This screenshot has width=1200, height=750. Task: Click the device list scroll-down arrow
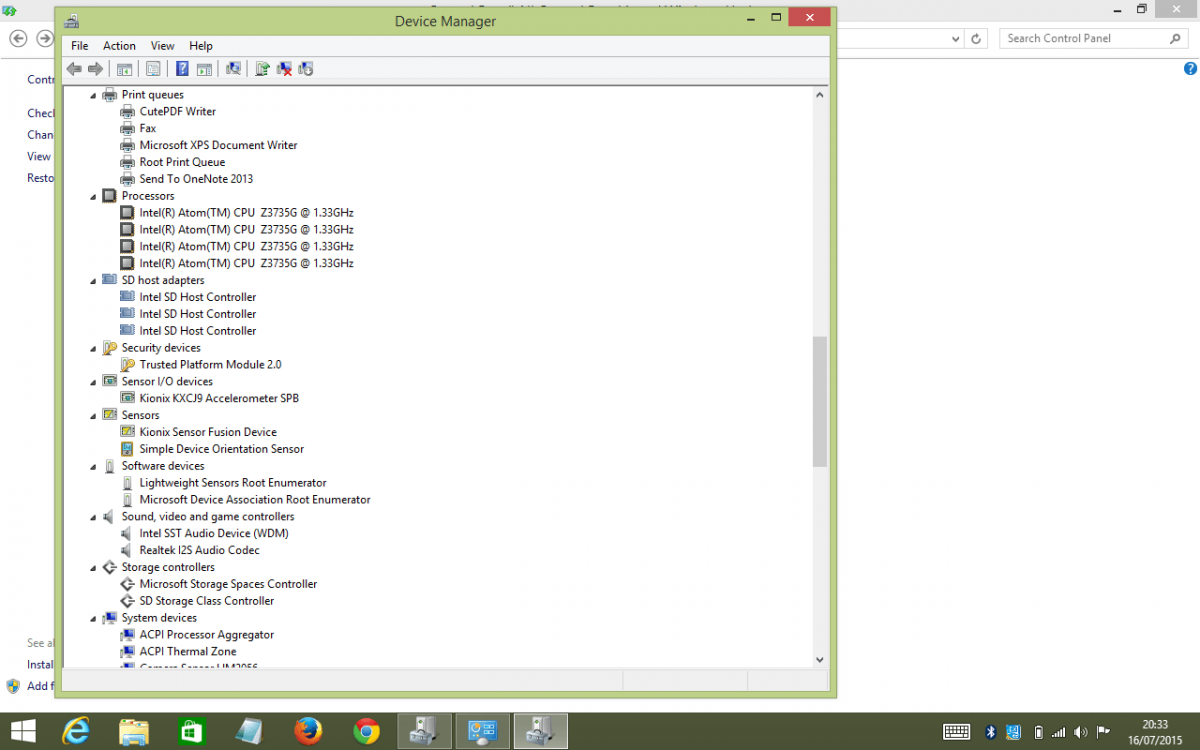820,659
